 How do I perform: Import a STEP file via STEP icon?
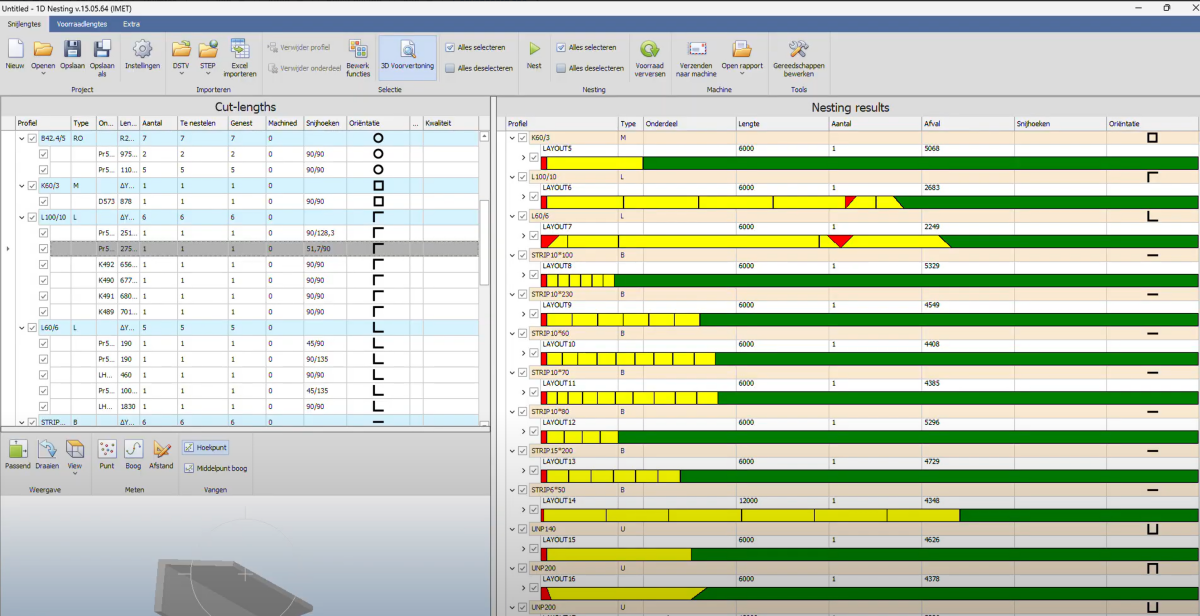coord(208,49)
